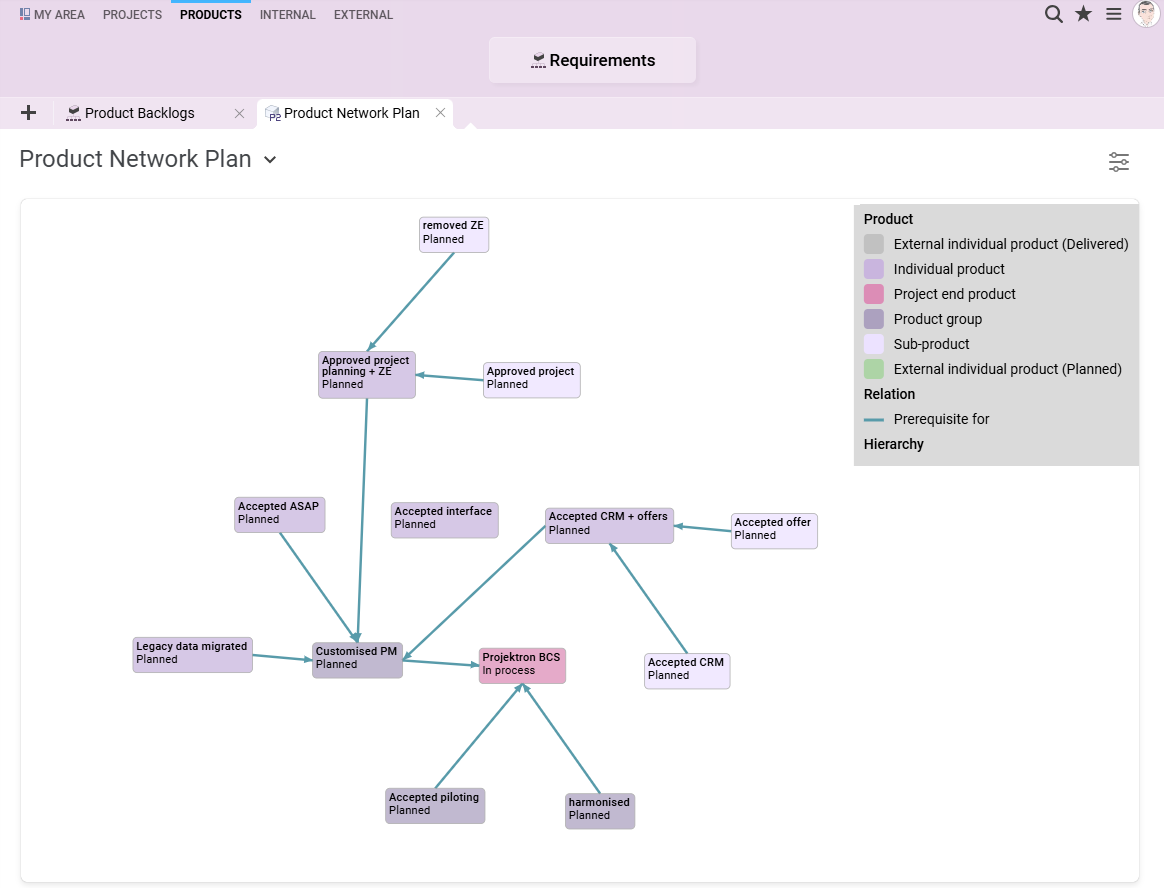Click the 'Project end product' legend label
Viewport: 1164px width, 888px height.
click(x=955, y=294)
